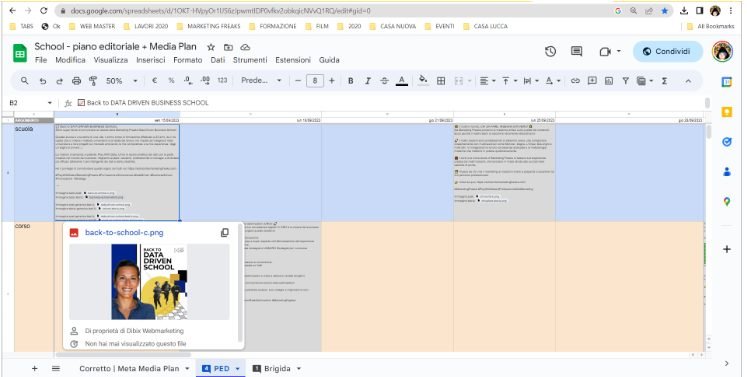
Task: Open text rotation dropdown
Action: pyautogui.click(x=552, y=81)
